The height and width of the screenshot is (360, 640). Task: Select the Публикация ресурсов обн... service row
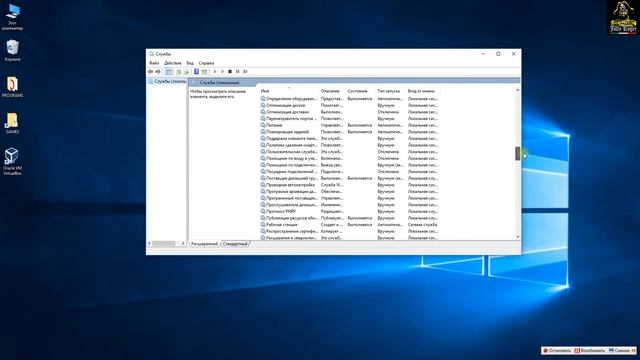pos(349,218)
